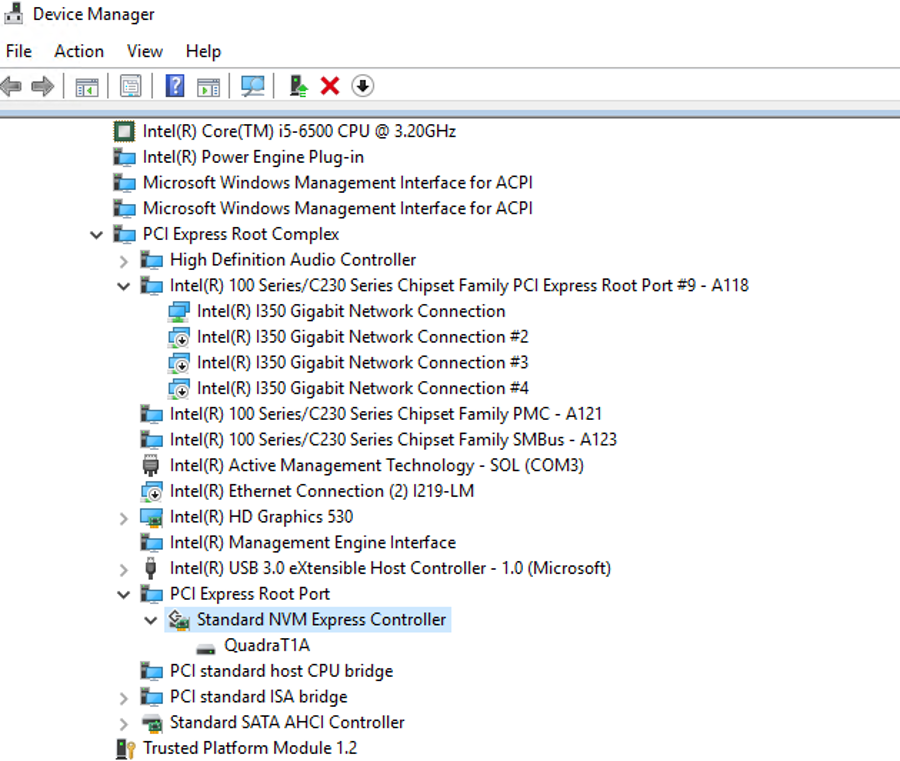Expand the Intel HD Graphics 530 node
Viewport: 900px width, 761px height.
point(123,518)
